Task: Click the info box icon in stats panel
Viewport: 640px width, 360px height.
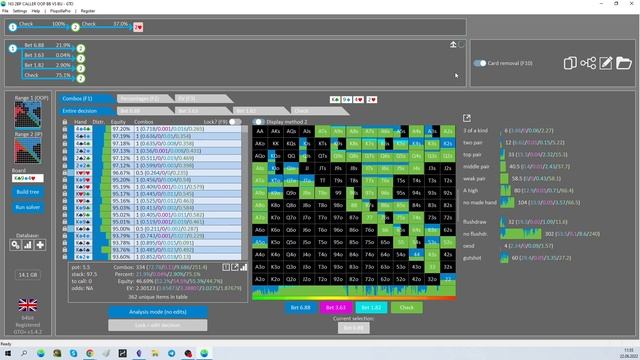Action: pos(226,267)
